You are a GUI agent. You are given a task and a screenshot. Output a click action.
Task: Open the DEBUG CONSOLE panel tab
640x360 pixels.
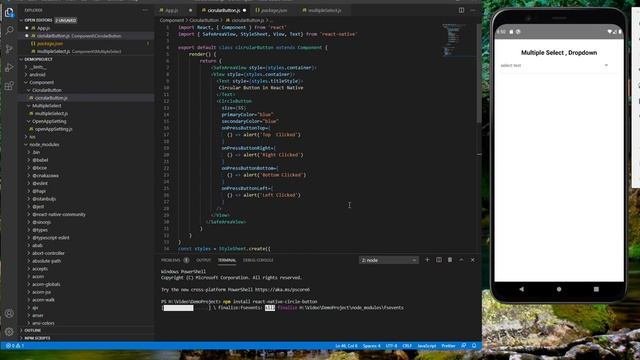258,260
